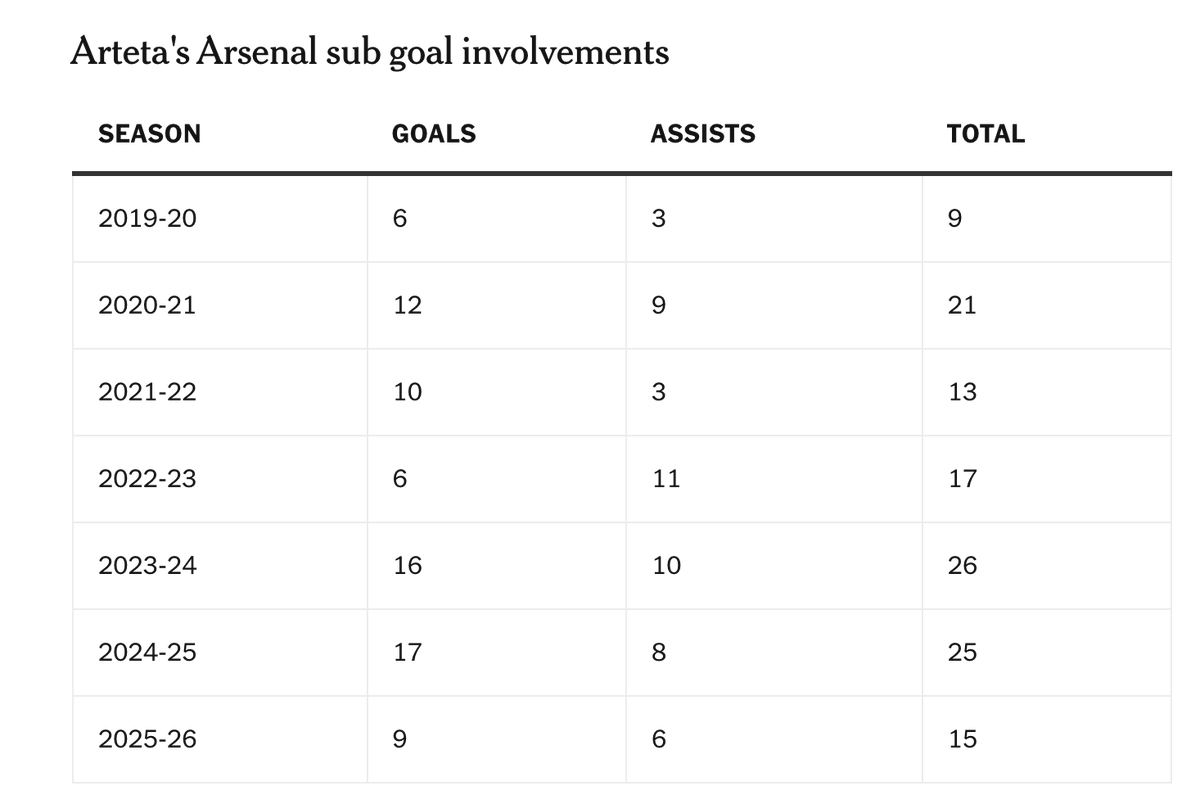Screen dimensions: 1200x786
Task: Select the 2022-23 season cell
Action: pos(220,479)
